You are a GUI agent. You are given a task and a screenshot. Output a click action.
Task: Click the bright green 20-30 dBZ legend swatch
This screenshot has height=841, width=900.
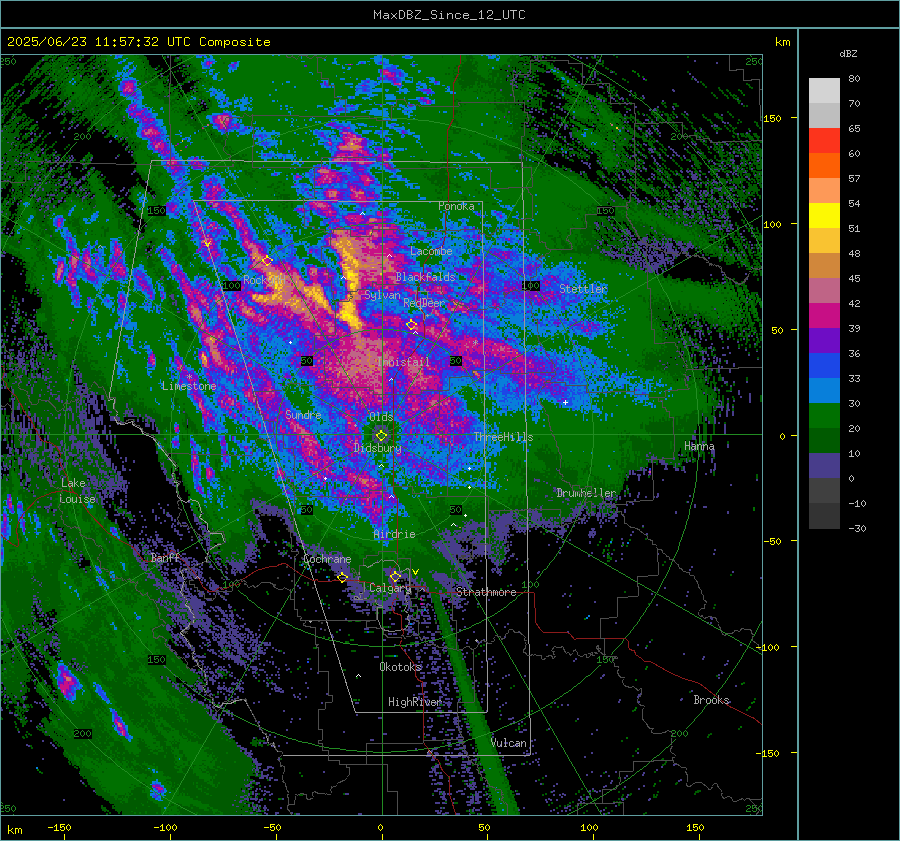[824, 415]
